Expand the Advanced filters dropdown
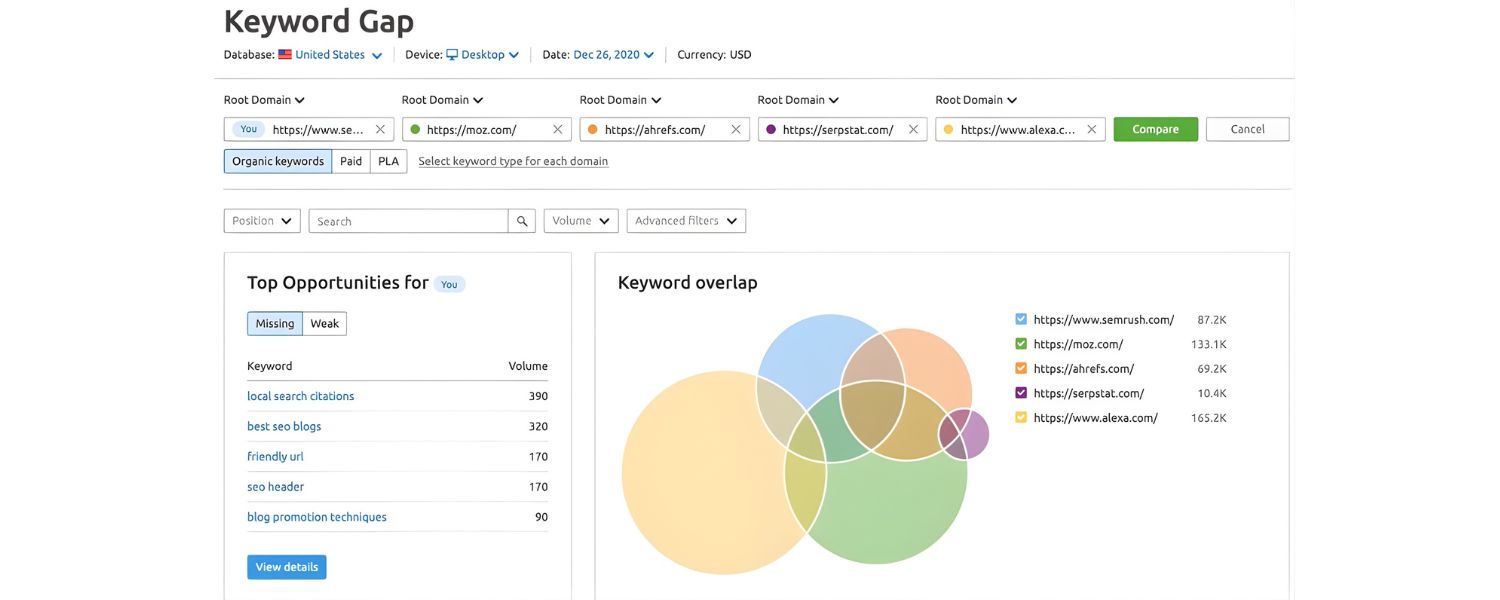This screenshot has height=600, width=1500. (686, 220)
